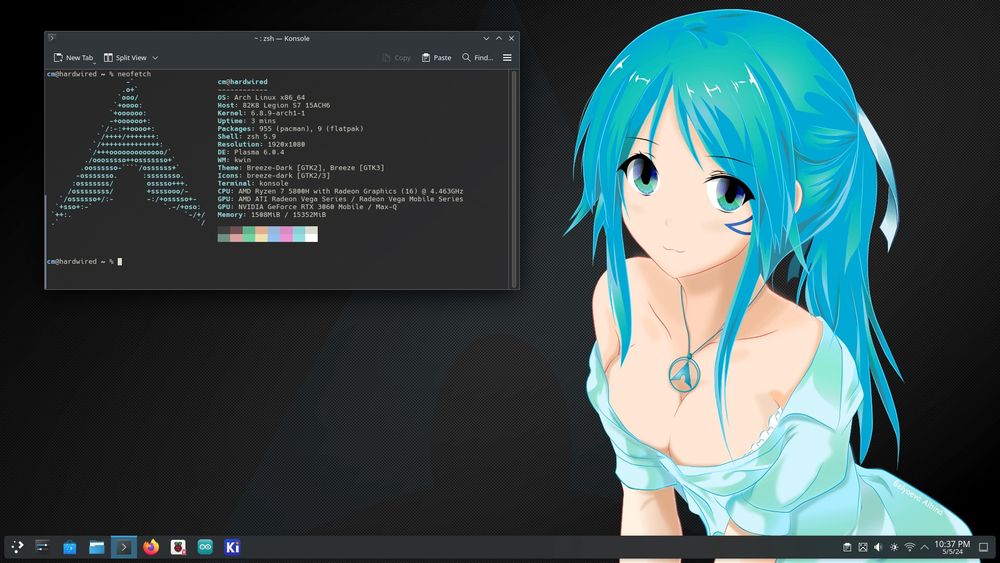
Task: Open the calendar from the 10:37 PM clock
Action: (x=952, y=547)
